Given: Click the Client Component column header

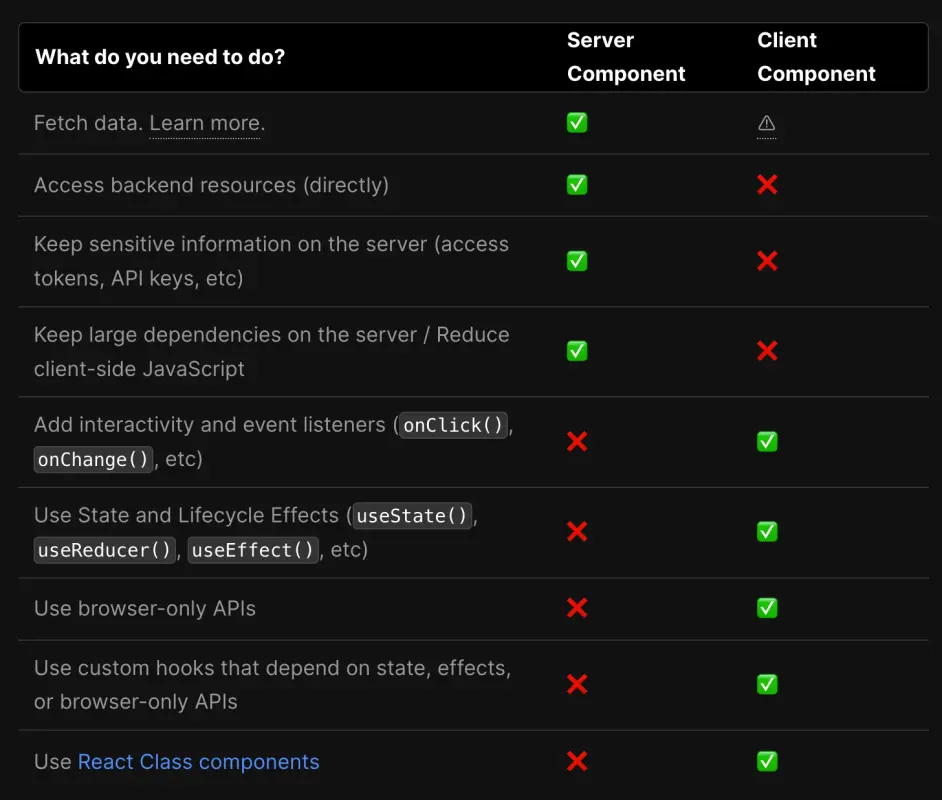Looking at the screenshot, I should point(816,57).
